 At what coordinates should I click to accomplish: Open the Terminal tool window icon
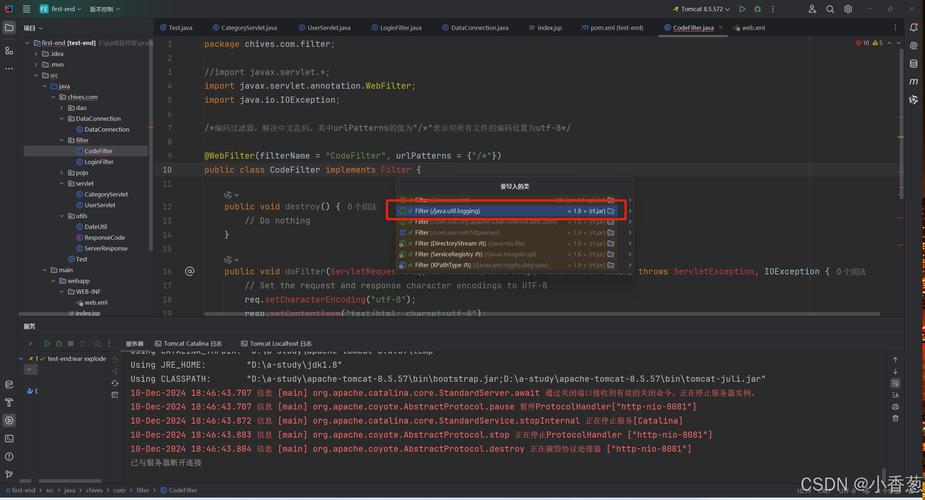coord(9,438)
